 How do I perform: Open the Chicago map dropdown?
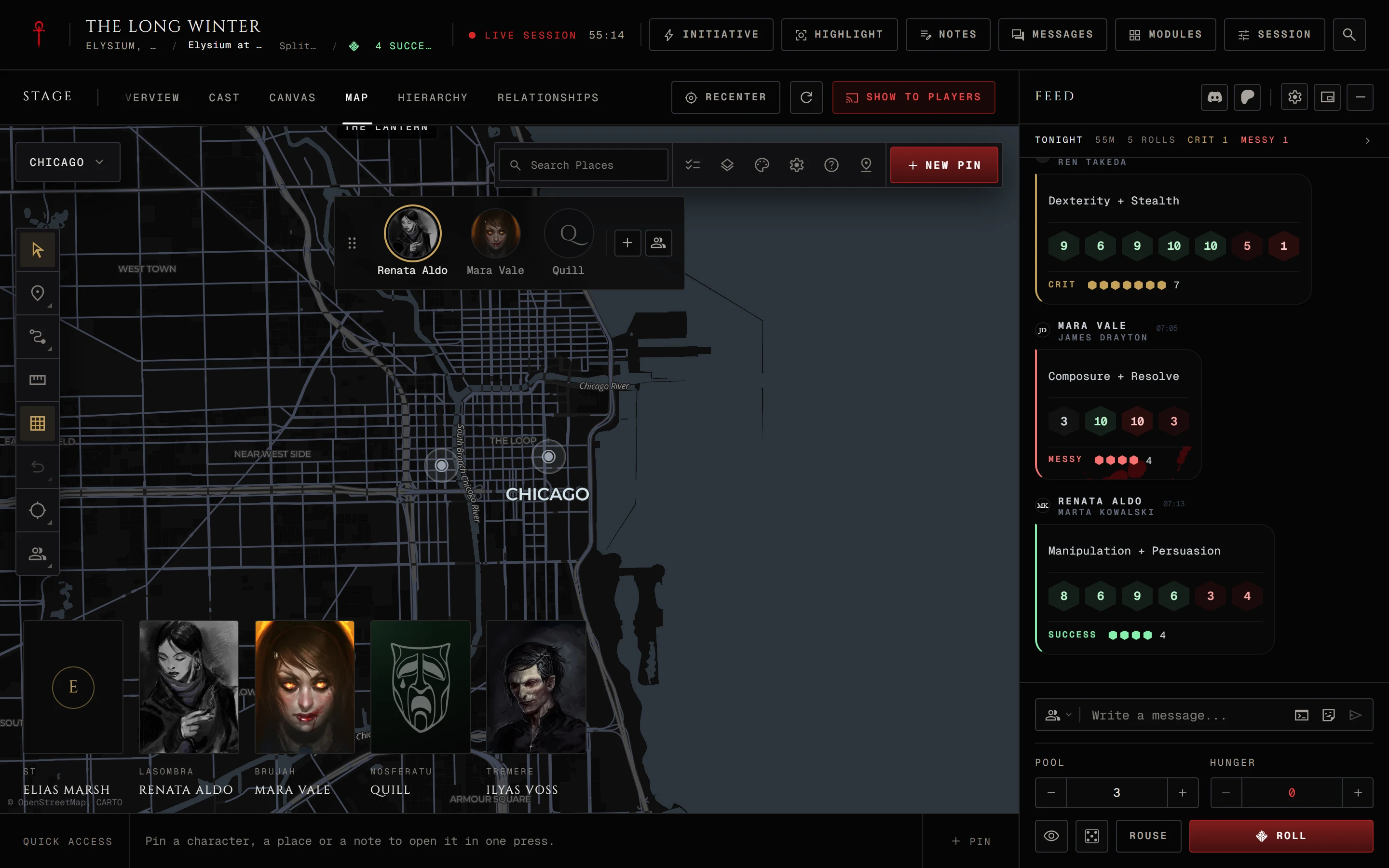68,163
